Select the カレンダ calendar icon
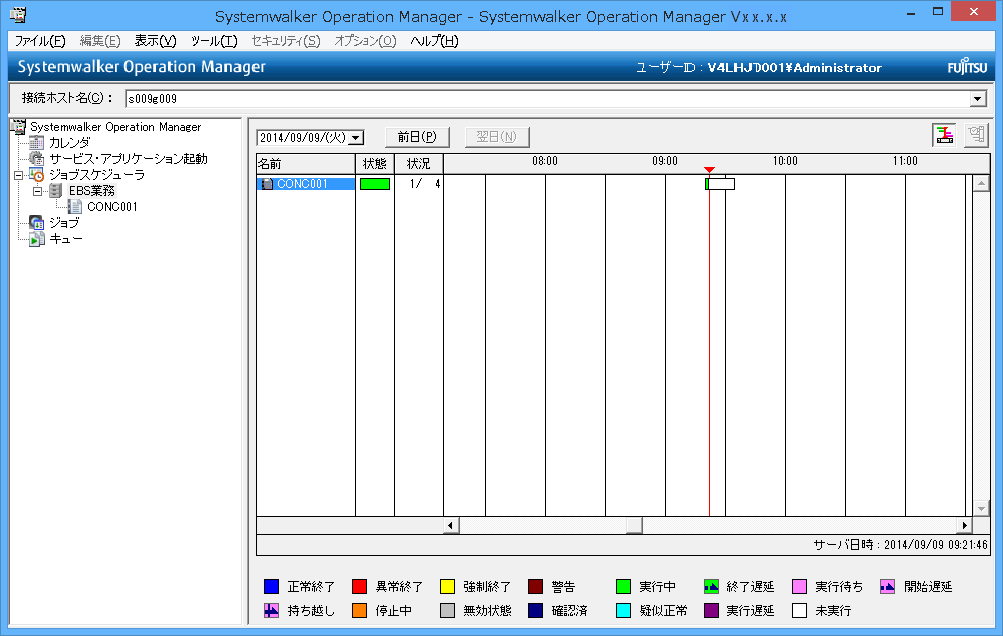Image resolution: width=1003 pixels, height=636 pixels. (x=37, y=143)
